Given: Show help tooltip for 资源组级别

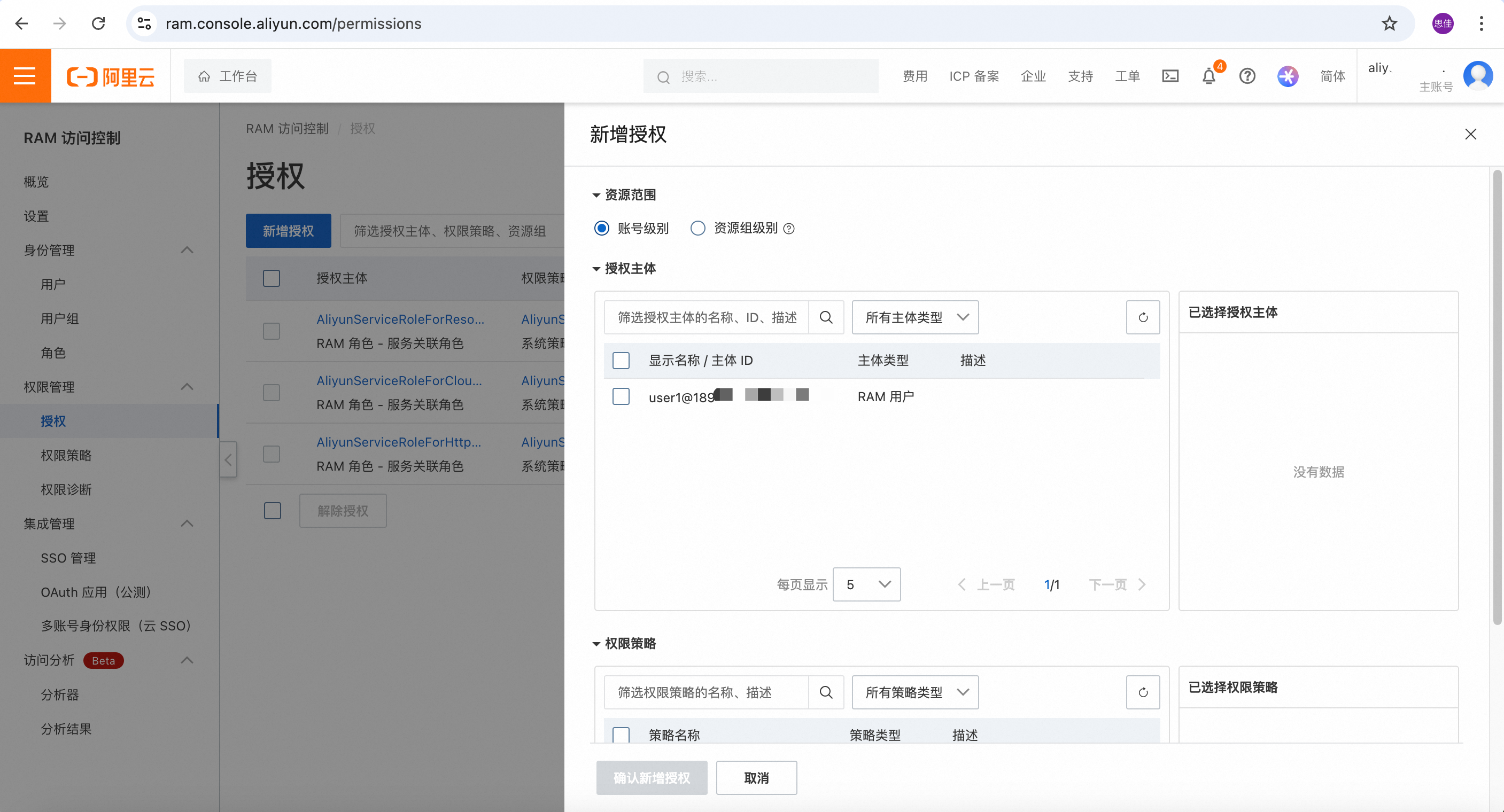Looking at the screenshot, I should (789, 228).
